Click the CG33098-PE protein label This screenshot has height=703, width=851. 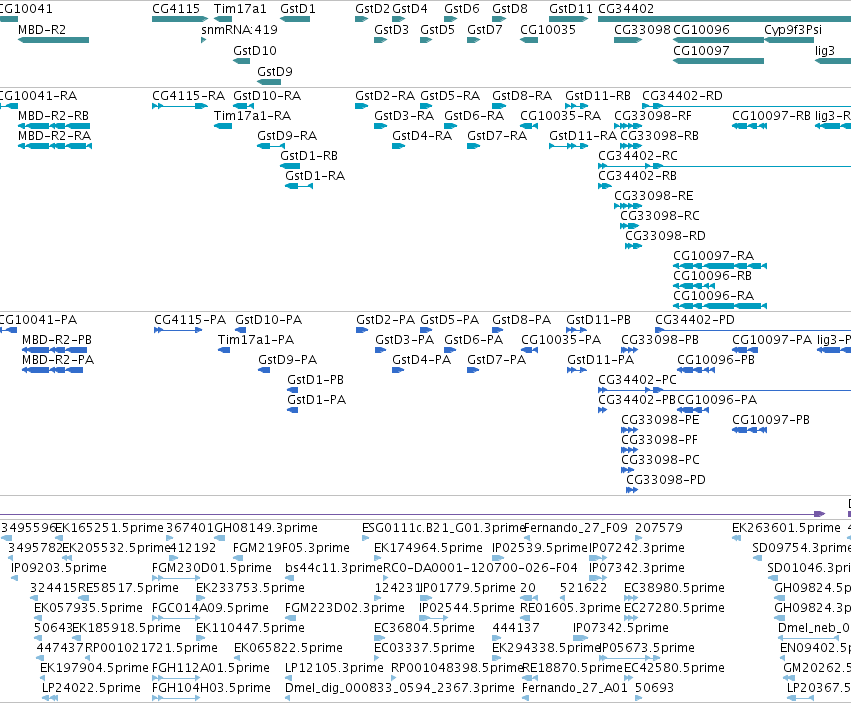[660, 420]
